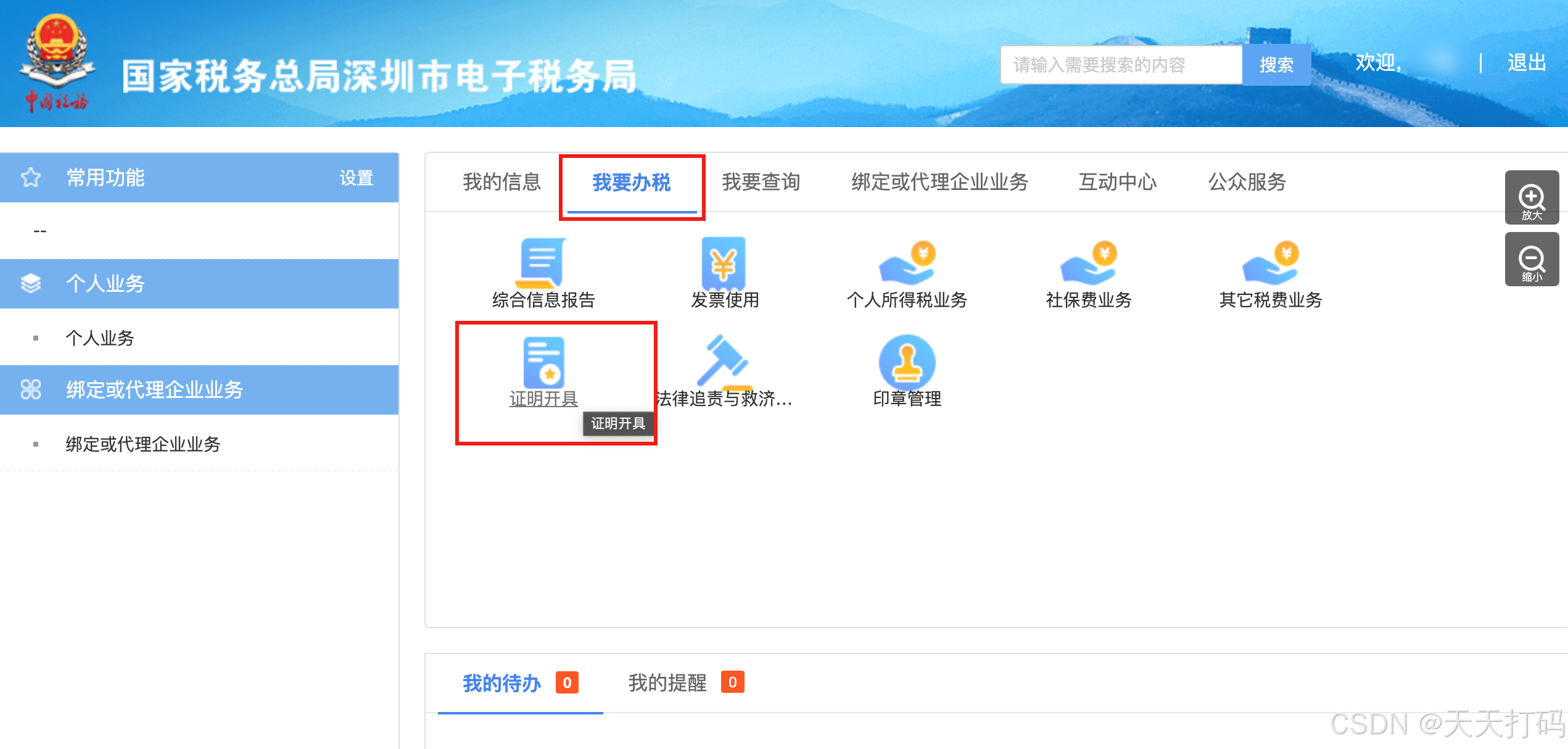Collapse the 绑定或代理企业业务 sidebar header
1568x749 pixels.
click(154, 390)
